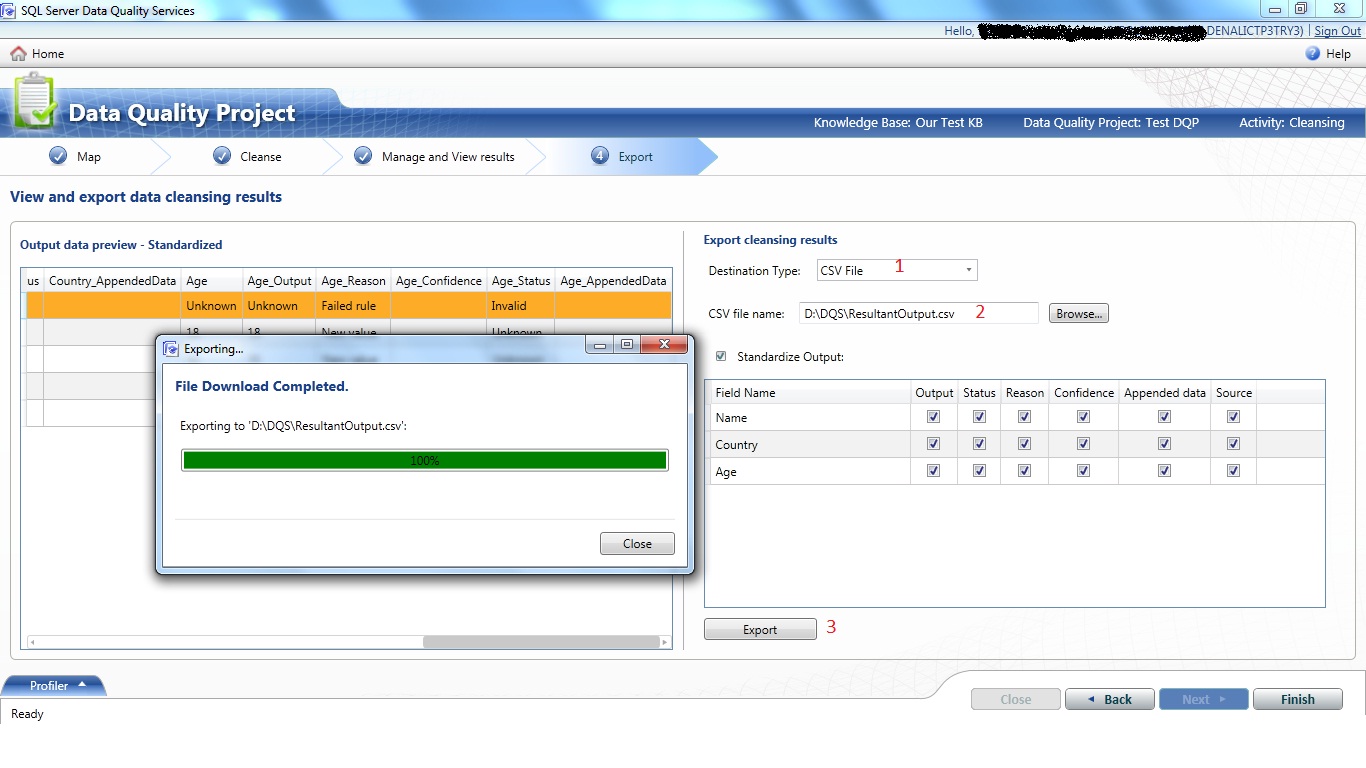
Task: Open the Profiler tab
Action: 54,685
